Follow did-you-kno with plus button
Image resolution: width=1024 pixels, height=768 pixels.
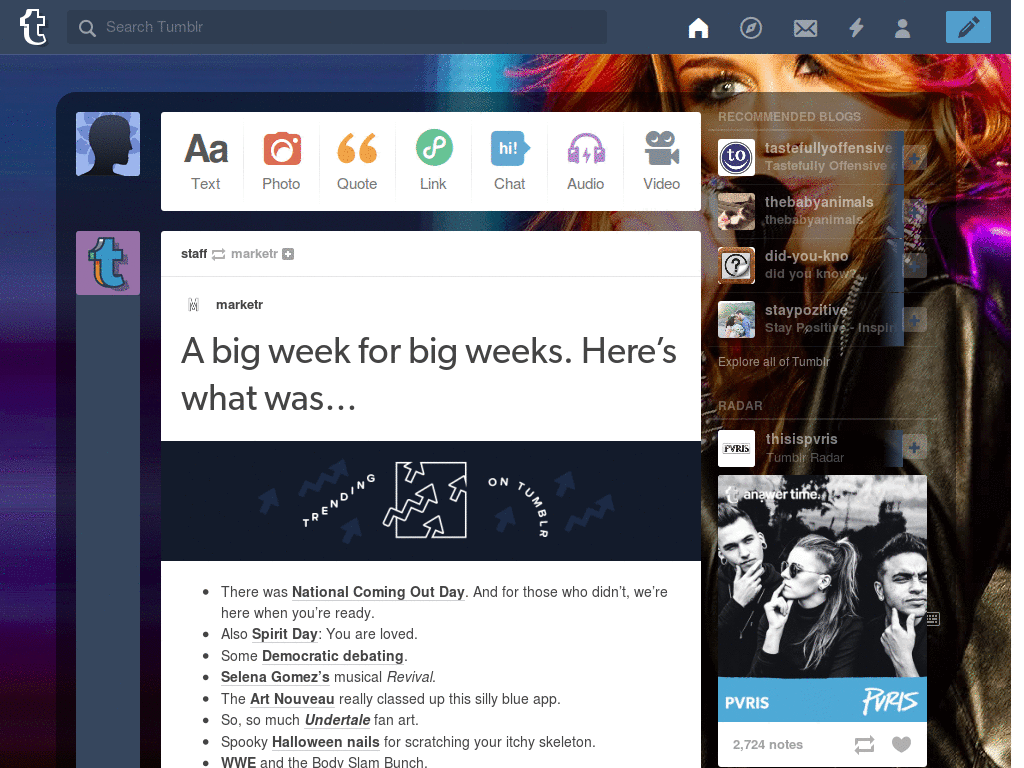(914, 266)
